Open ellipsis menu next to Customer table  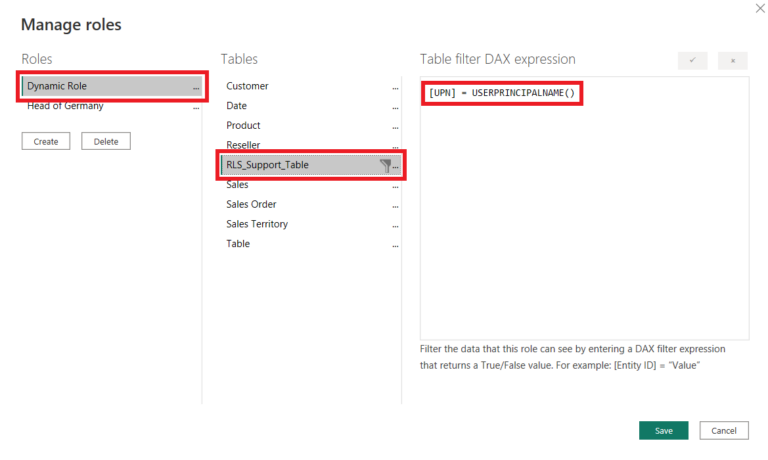tap(396, 88)
